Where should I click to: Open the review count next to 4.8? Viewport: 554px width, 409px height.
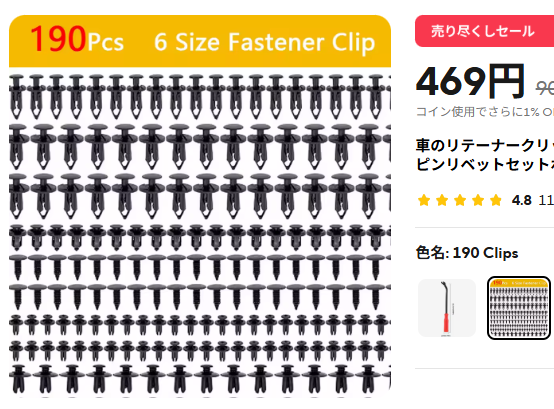546,201
